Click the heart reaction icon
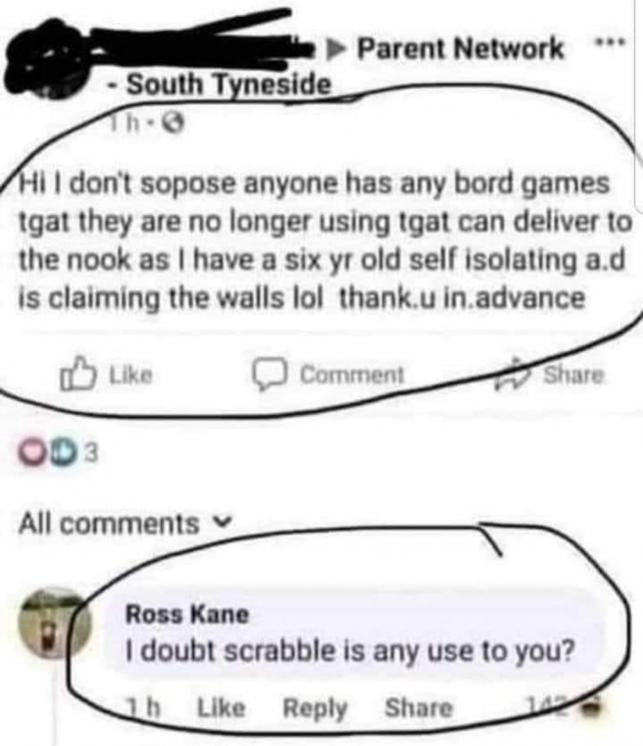 pyautogui.click(x=31, y=453)
